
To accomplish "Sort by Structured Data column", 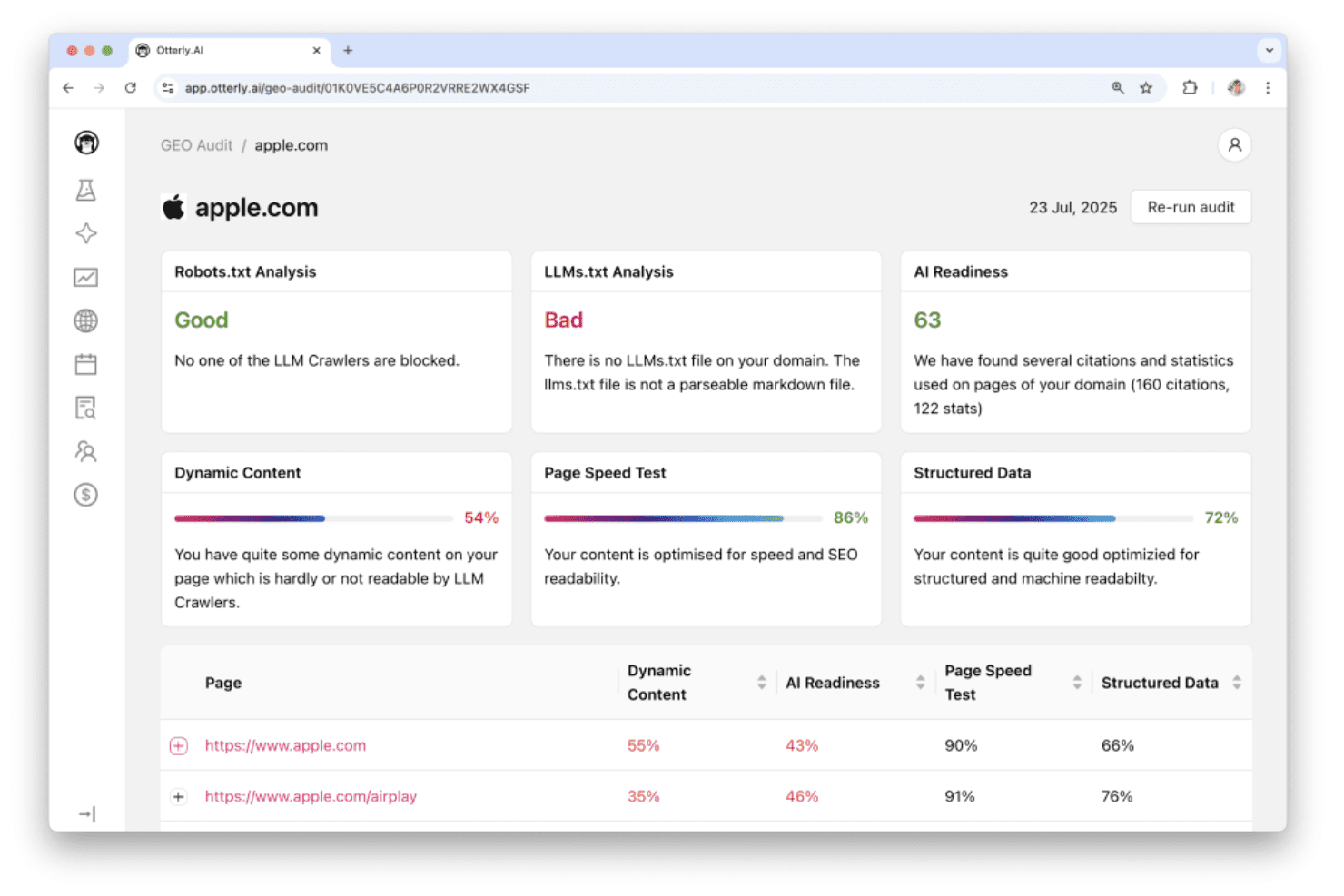I will pos(1237,683).
